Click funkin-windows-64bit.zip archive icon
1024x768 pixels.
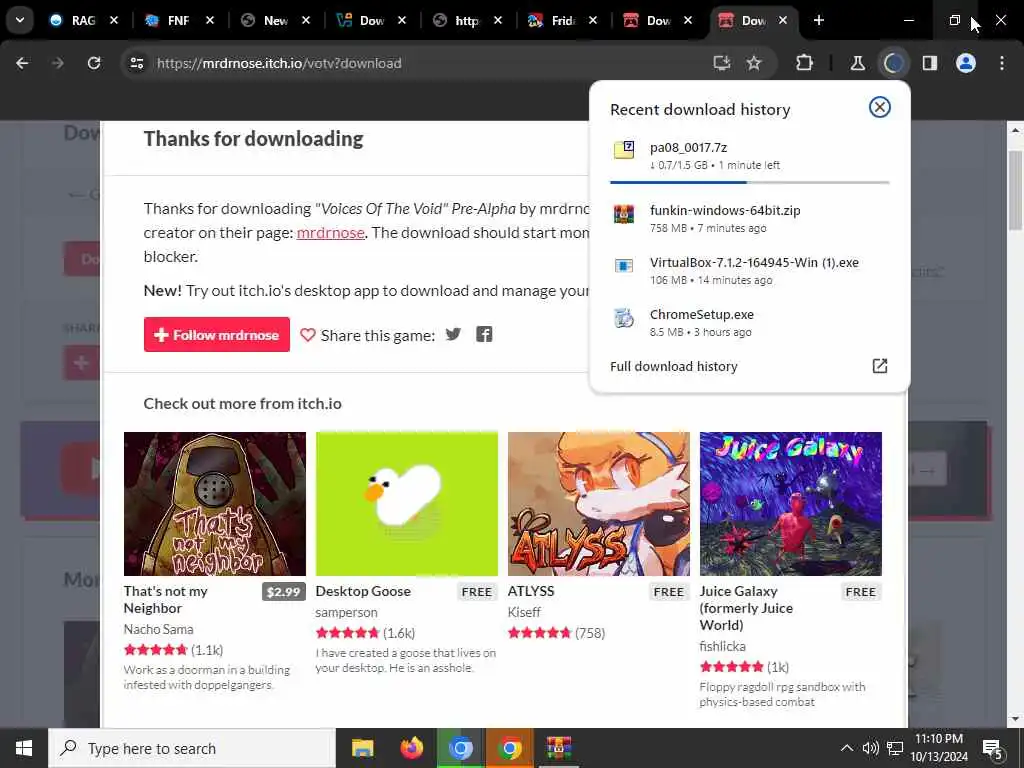[624, 213]
